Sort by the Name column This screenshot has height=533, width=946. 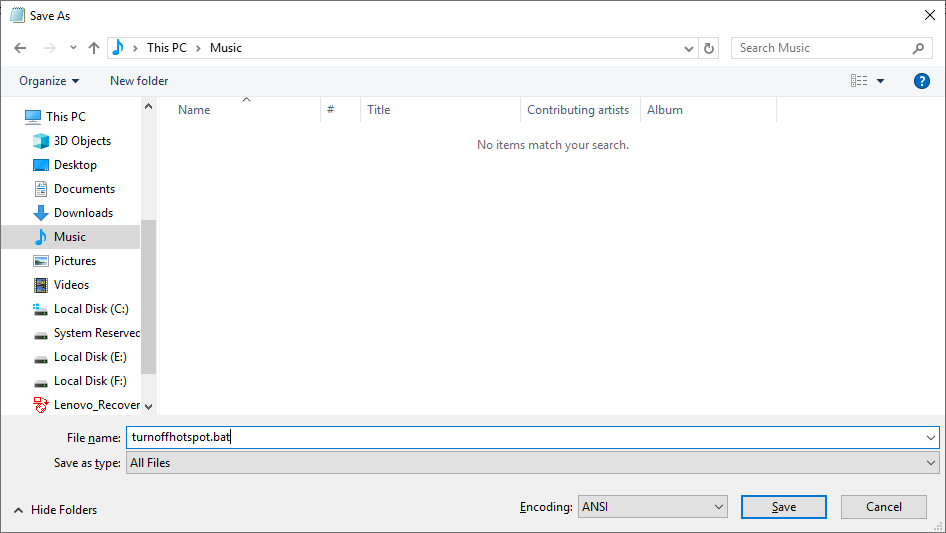194,110
